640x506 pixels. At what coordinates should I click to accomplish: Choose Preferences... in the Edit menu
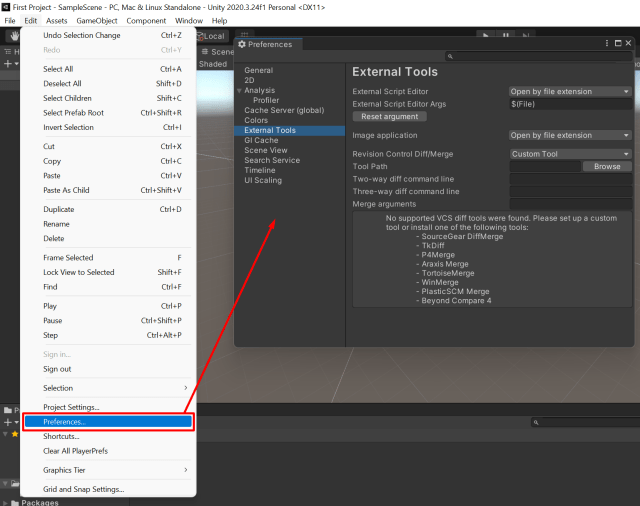pos(108,422)
